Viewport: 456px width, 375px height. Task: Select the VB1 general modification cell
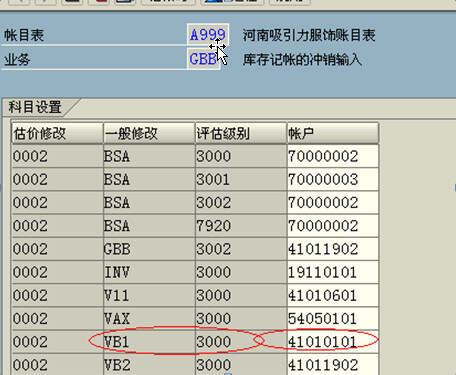[149, 342]
